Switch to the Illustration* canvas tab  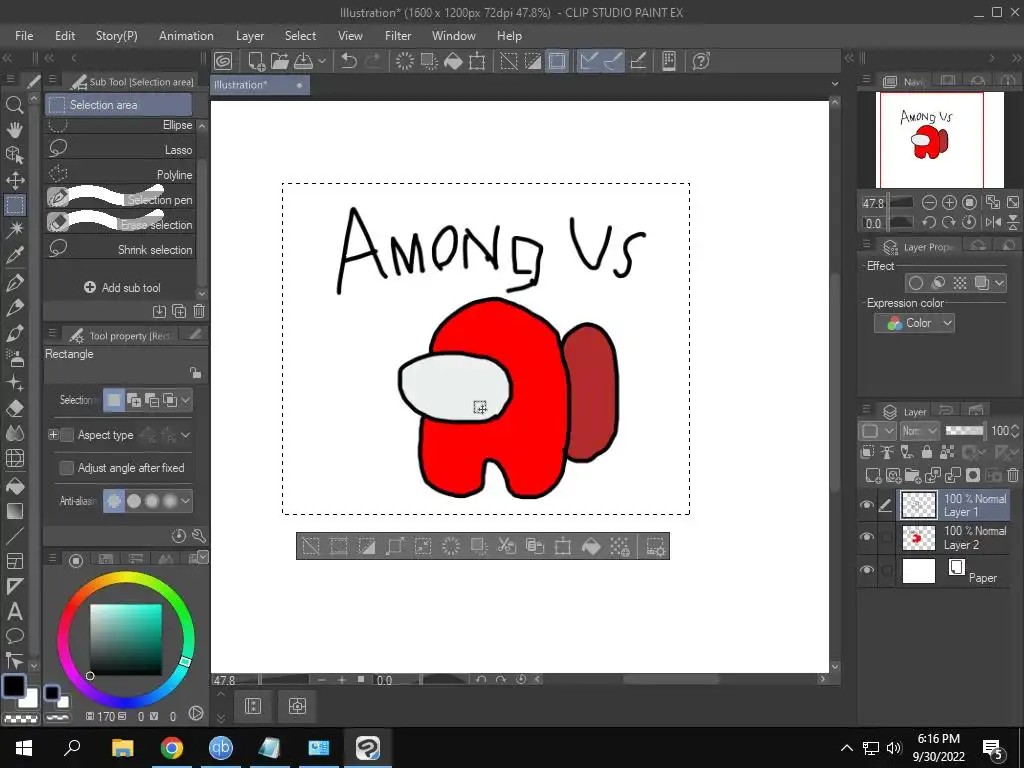tap(259, 85)
